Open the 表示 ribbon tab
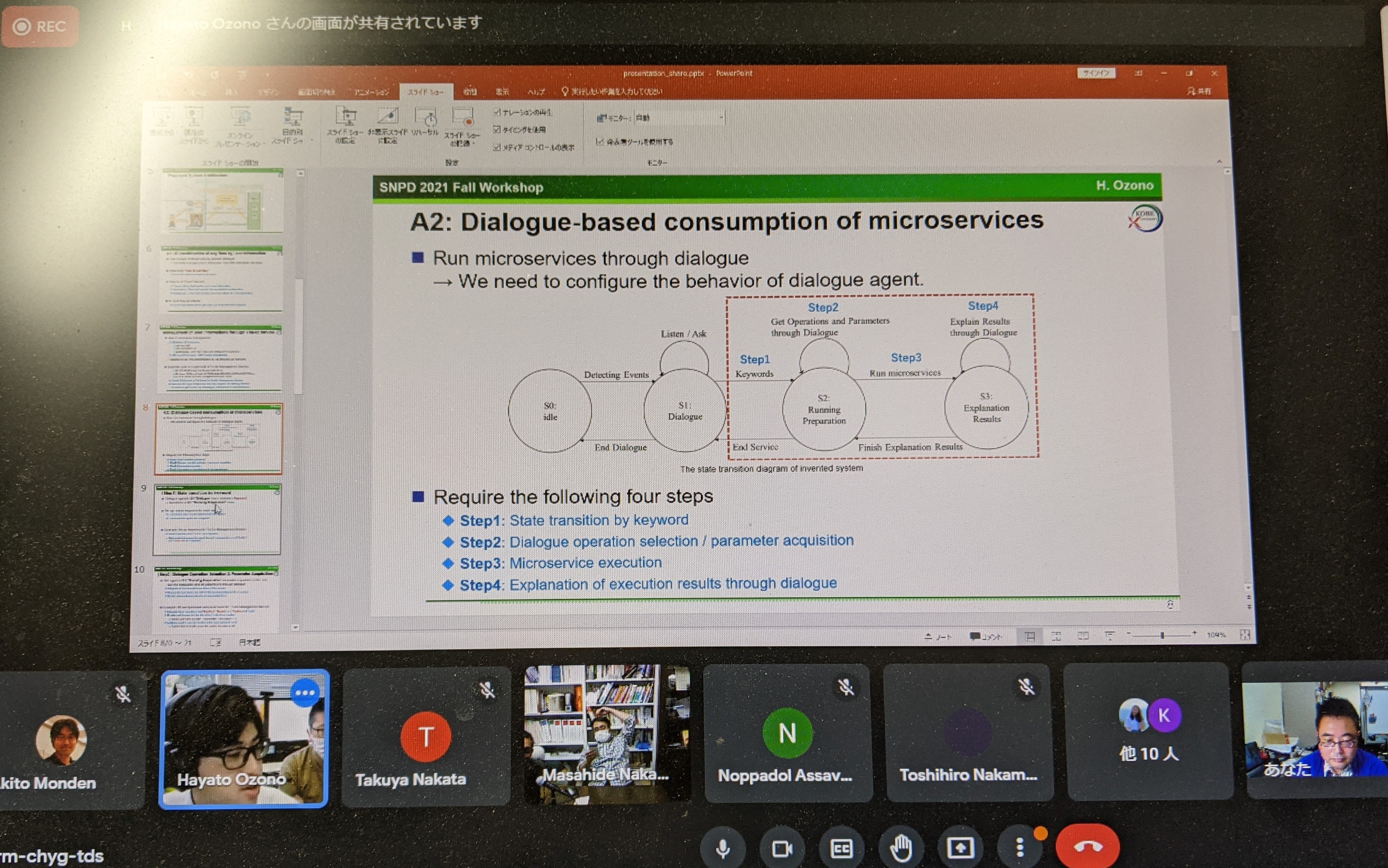 [x=502, y=92]
